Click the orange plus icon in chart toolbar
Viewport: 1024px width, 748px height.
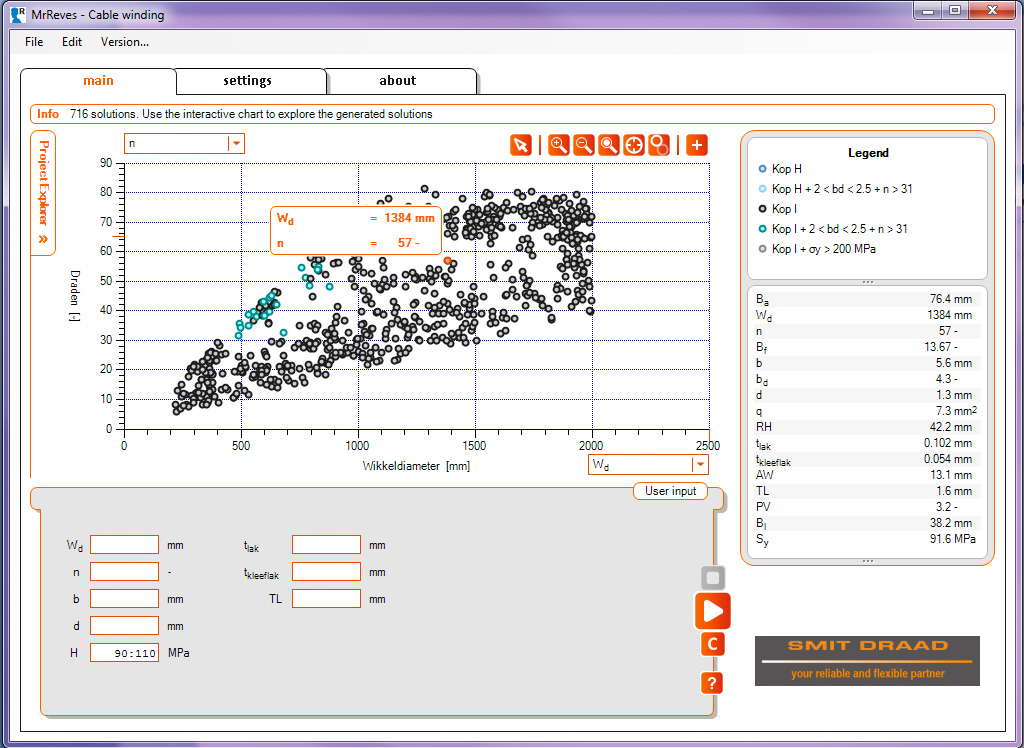tap(697, 145)
